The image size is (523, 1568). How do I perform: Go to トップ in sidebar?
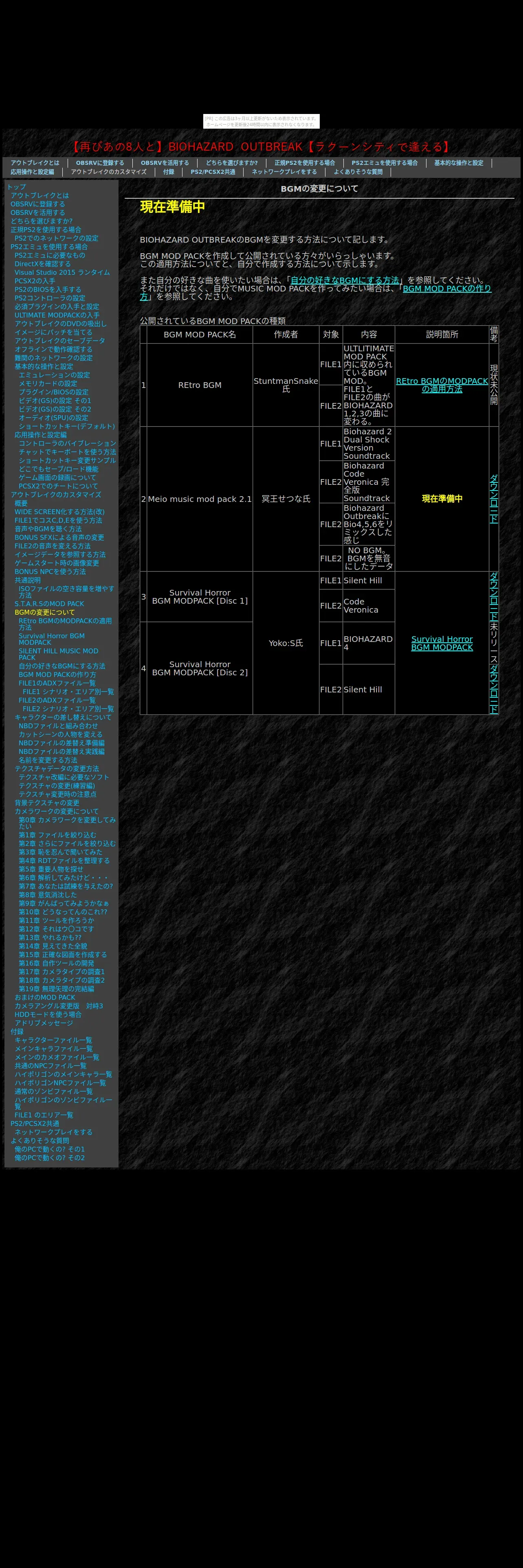16,187
